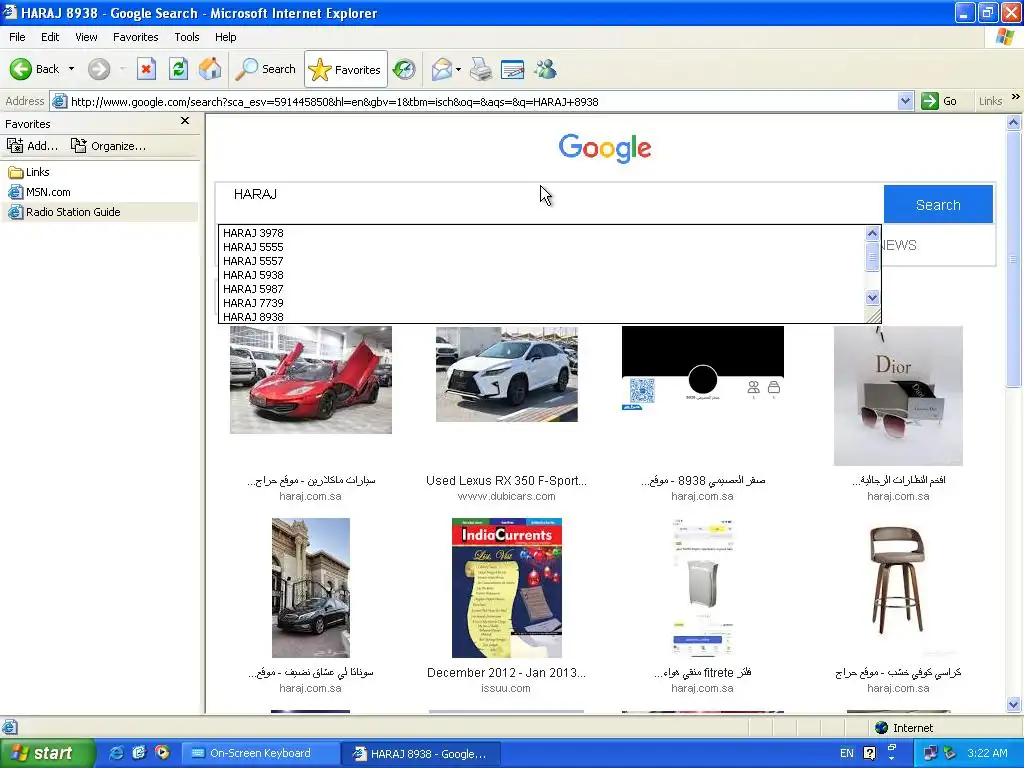
Task: Open the black Sonata car thumbnail
Action: (x=311, y=588)
